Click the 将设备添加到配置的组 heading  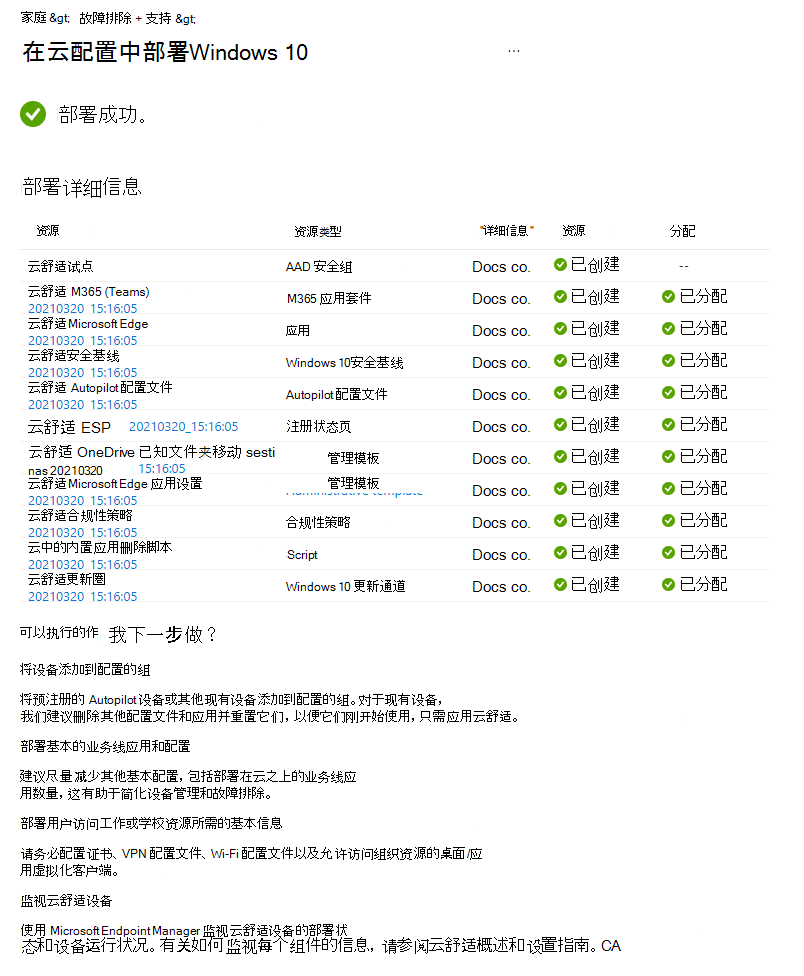(85, 670)
